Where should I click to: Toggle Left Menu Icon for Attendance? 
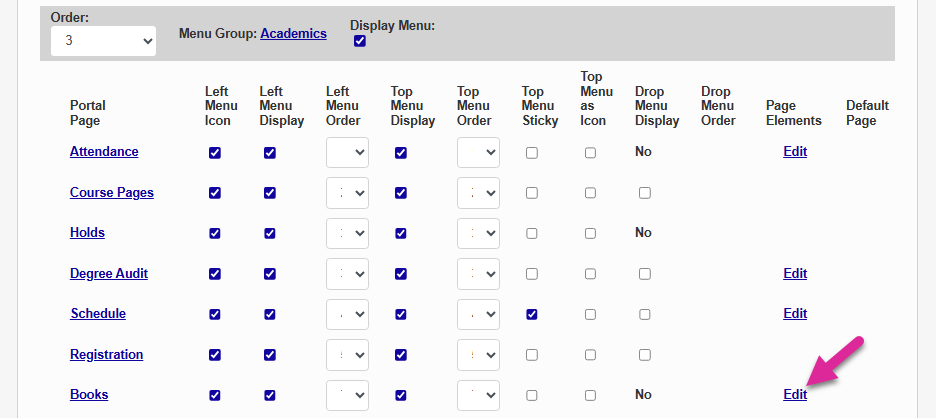pyautogui.click(x=215, y=153)
